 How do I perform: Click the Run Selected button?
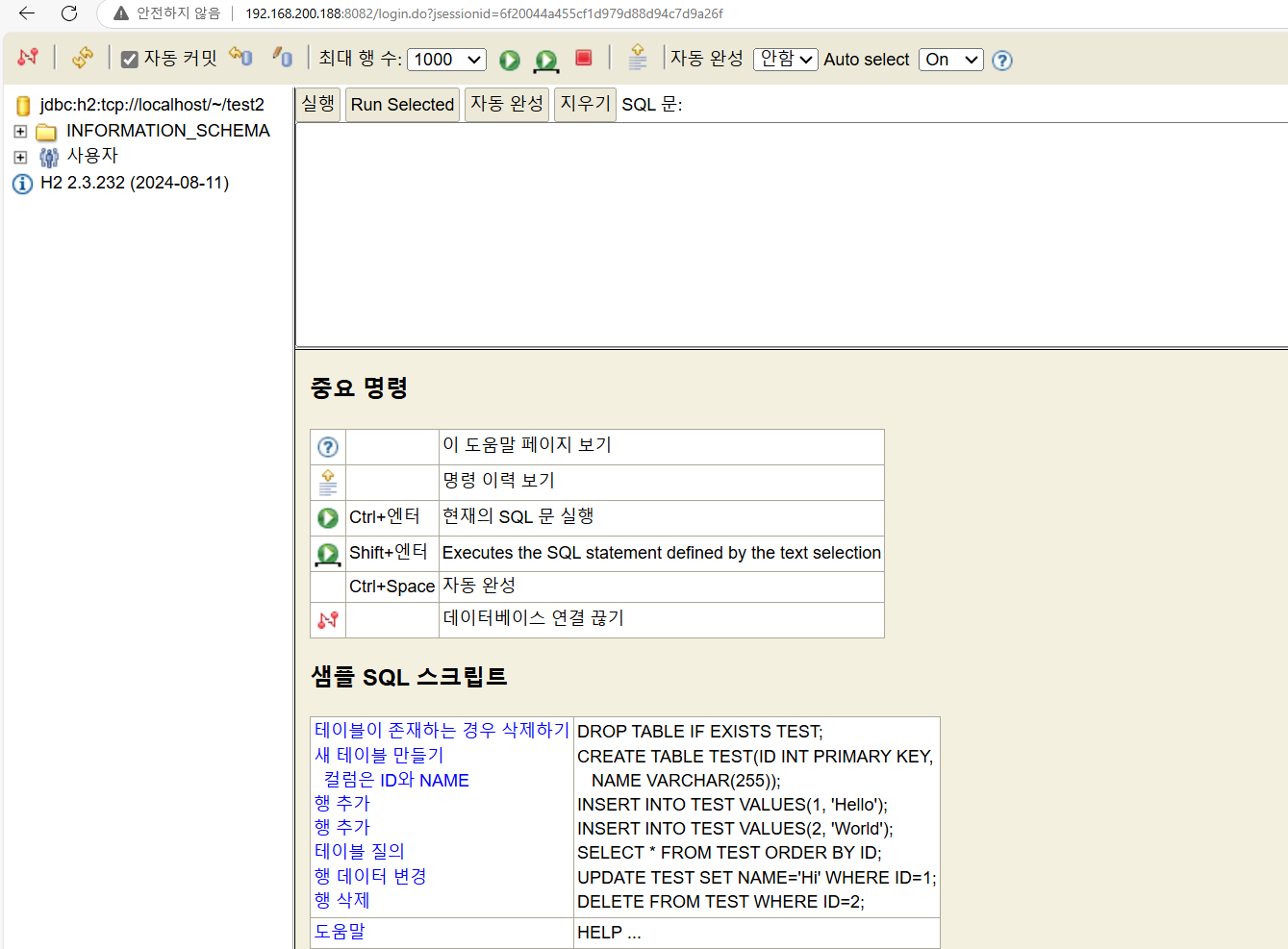point(402,104)
